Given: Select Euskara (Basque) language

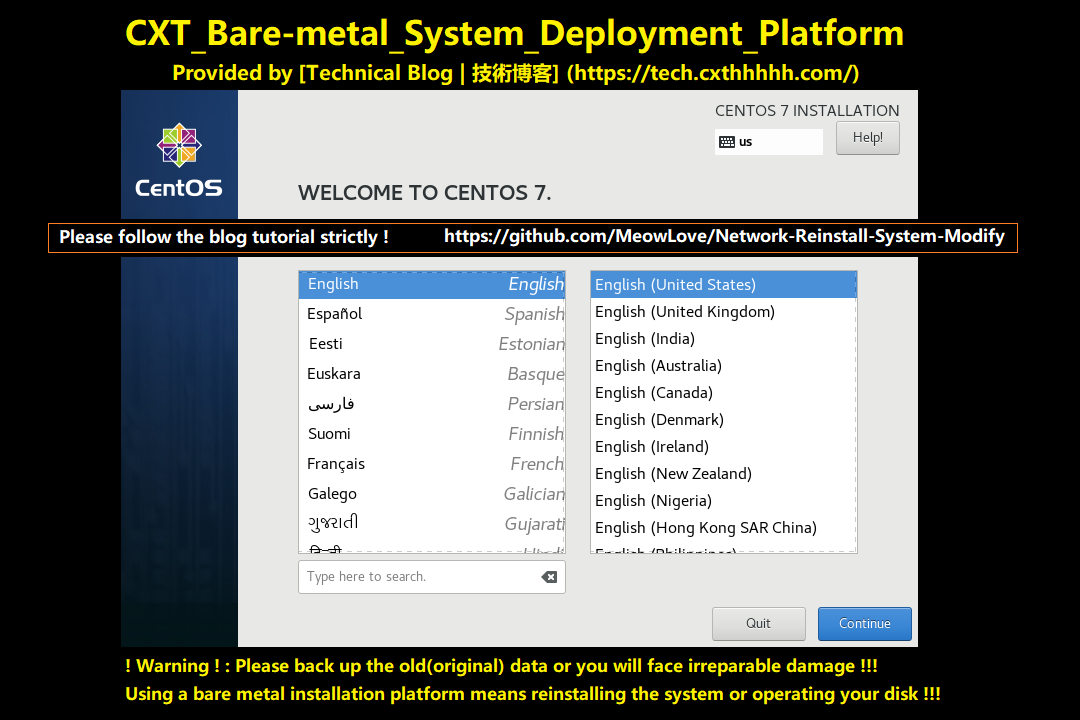Looking at the screenshot, I should pyautogui.click(x=432, y=374).
